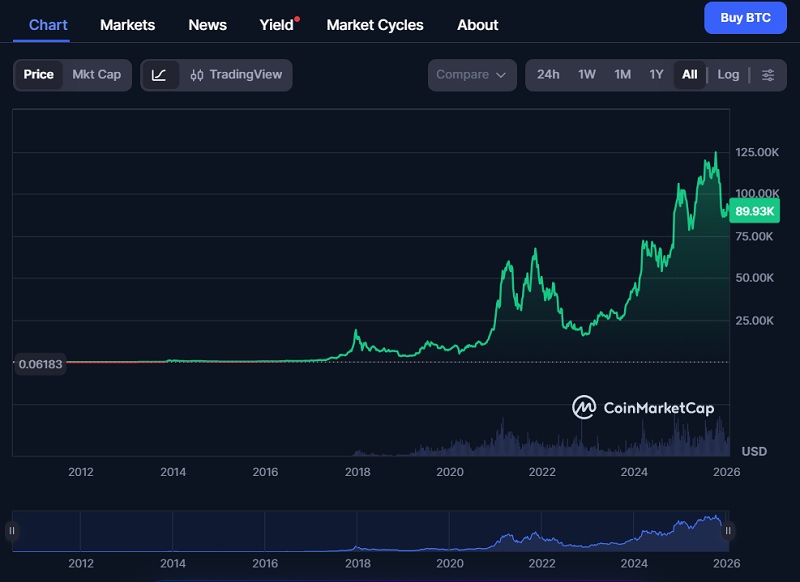Select the line chart icon
Screen dimensions: 800x582
click(160, 74)
